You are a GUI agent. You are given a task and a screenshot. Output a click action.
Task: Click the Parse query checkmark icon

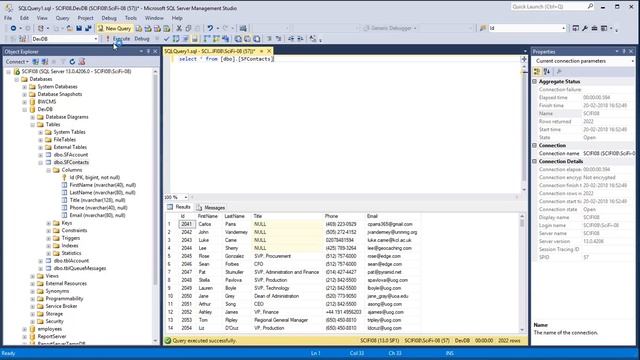(166, 39)
